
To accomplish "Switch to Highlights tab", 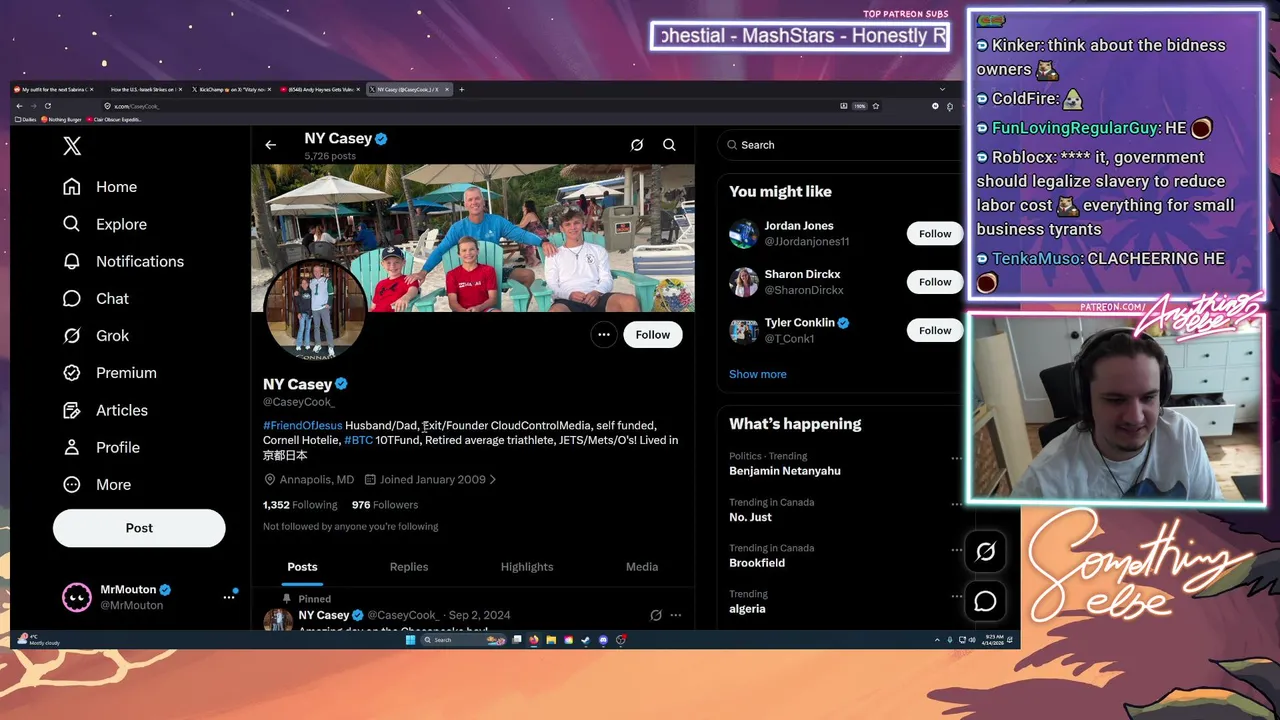I will tap(527, 567).
